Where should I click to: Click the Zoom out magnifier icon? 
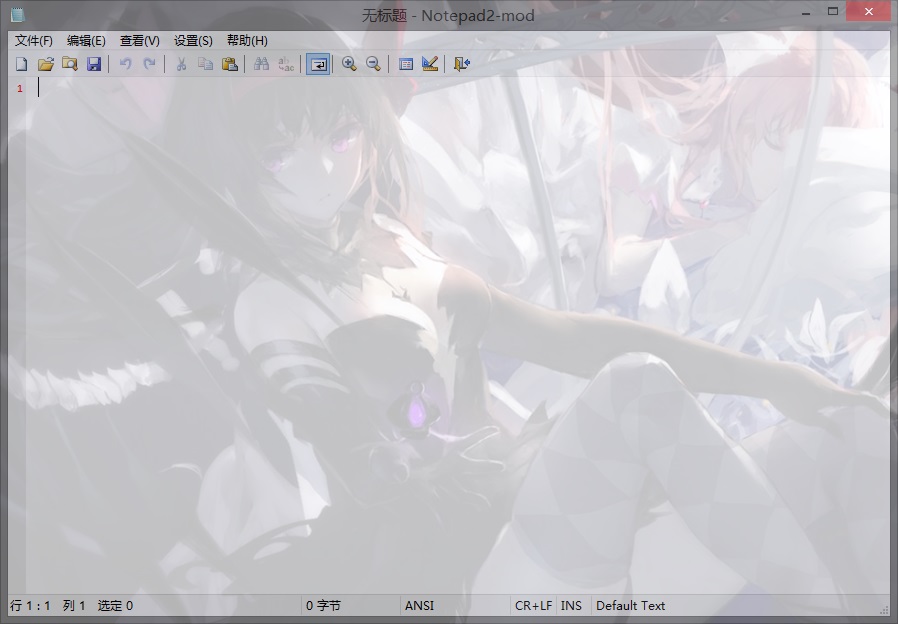[373, 64]
